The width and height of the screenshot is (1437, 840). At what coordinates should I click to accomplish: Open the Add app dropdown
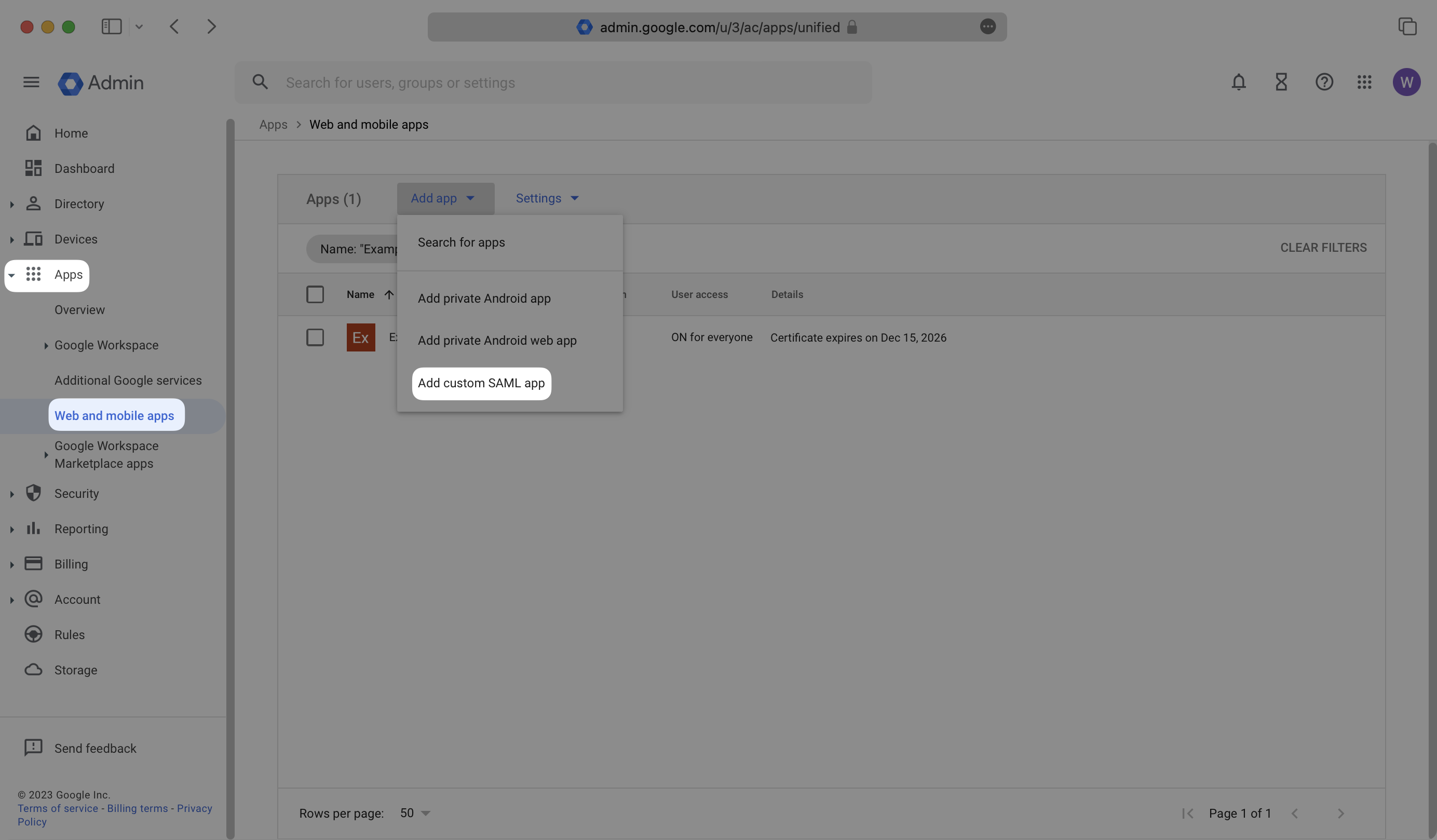tap(445, 198)
